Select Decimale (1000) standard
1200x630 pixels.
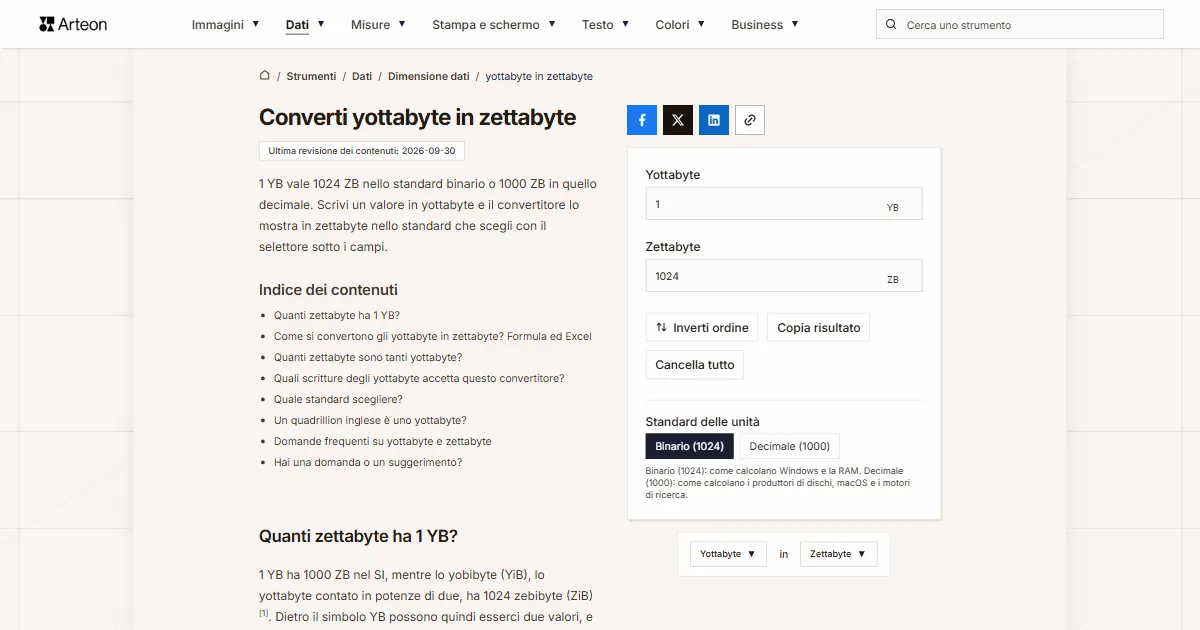pyautogui.click(x=790, y=446)
